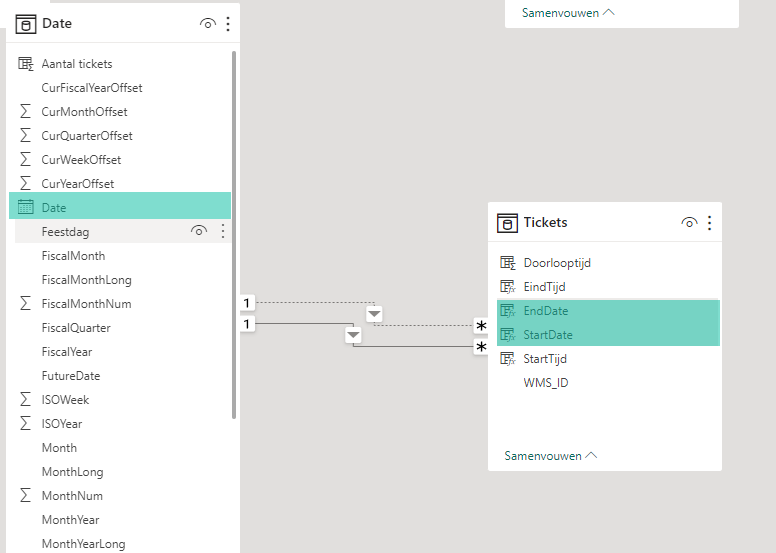Image resolution: width=776 pixels, height=553 pixels.
Task: Click the inactive dashed relationship arrow
Action: pyautogui.click(x=374, y=314)
